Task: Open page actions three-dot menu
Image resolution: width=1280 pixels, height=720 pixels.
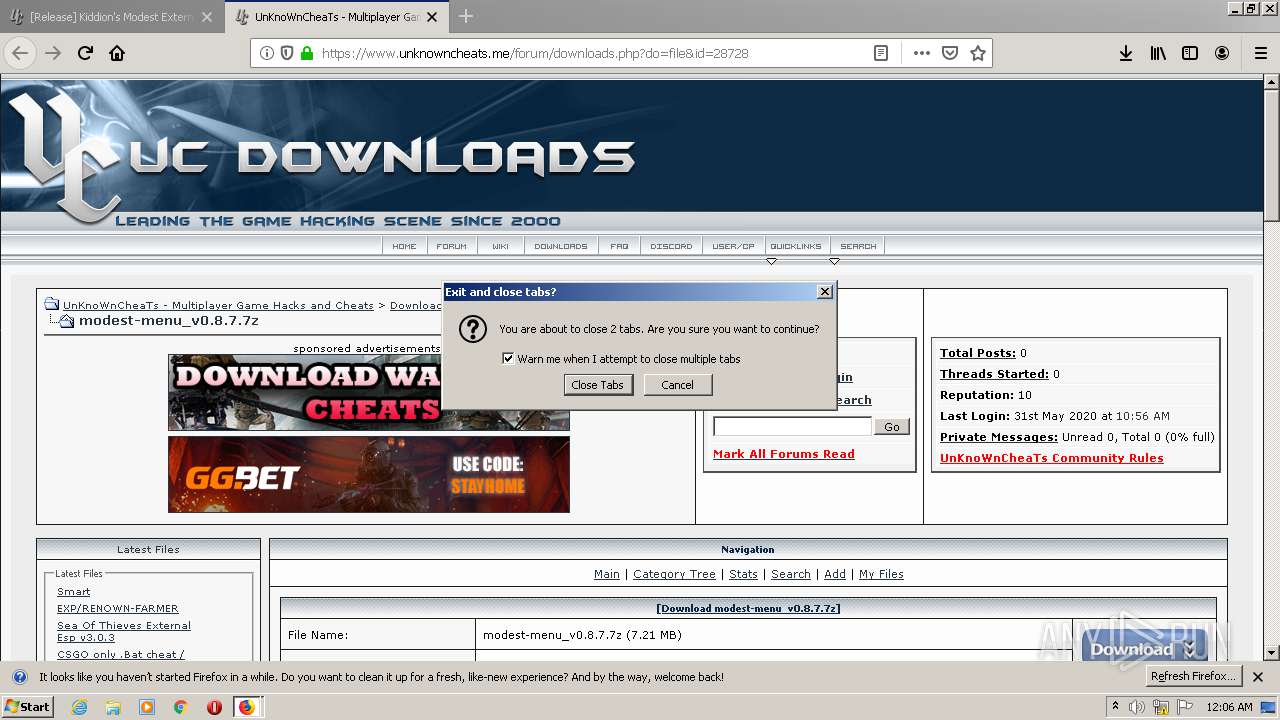Action: pyautogui.click(x=921, y=53)
